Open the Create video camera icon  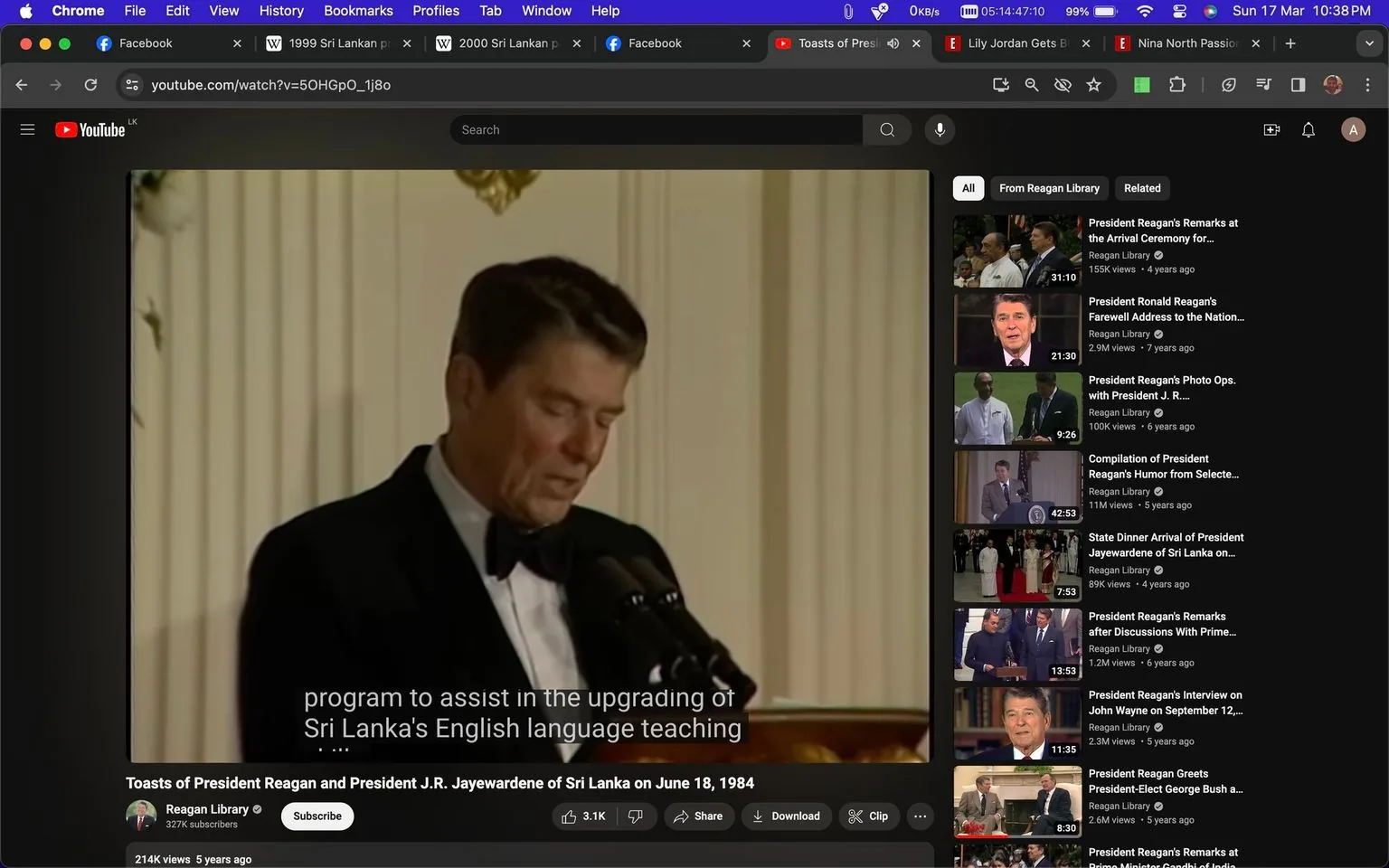click(1271, 129)
